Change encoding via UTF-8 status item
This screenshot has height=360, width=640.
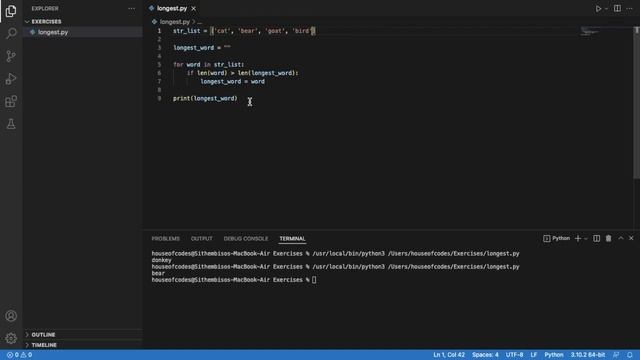(x=514, y=355)
